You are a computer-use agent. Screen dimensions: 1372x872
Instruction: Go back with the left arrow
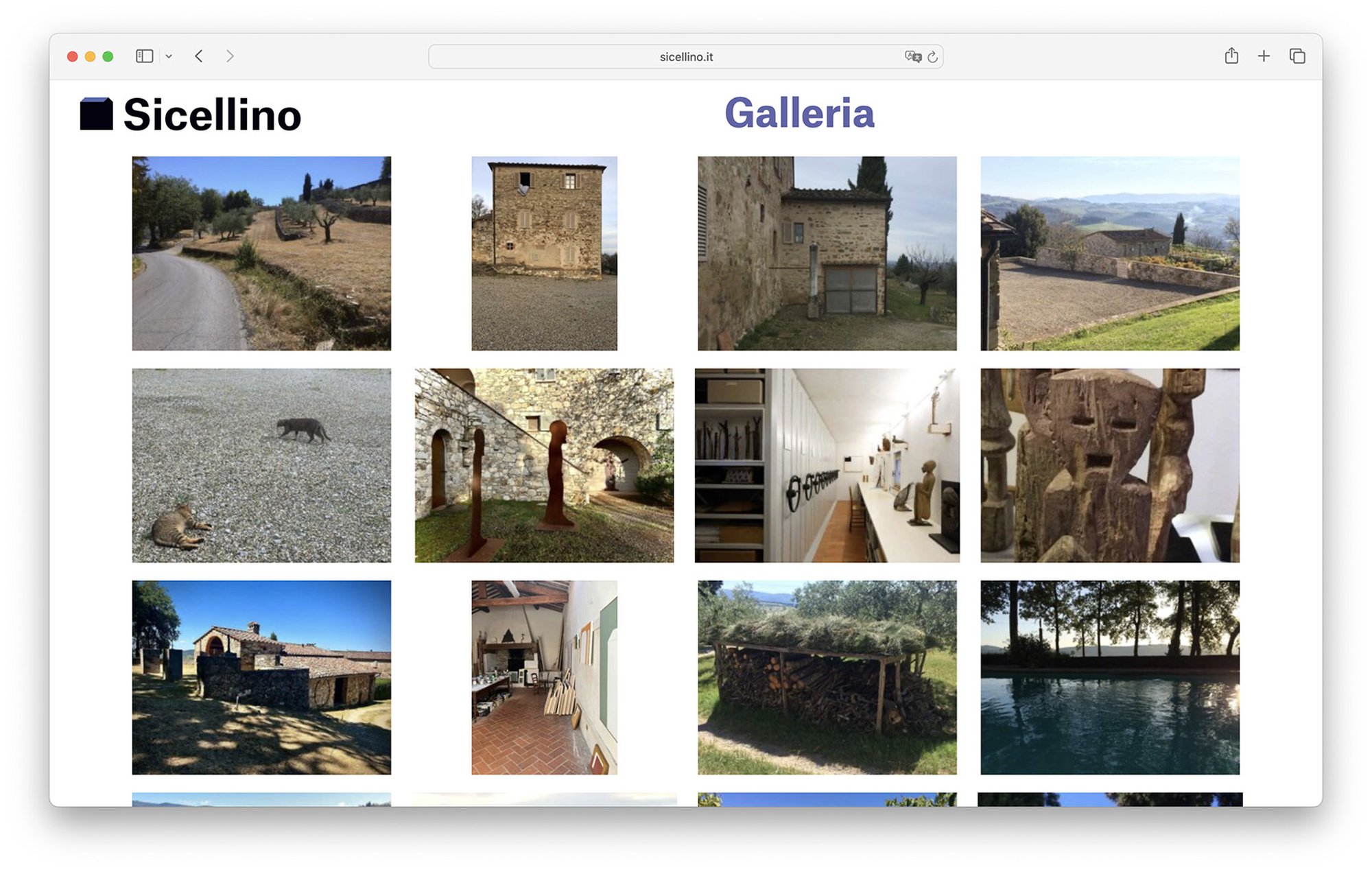[x=199, y=56]
